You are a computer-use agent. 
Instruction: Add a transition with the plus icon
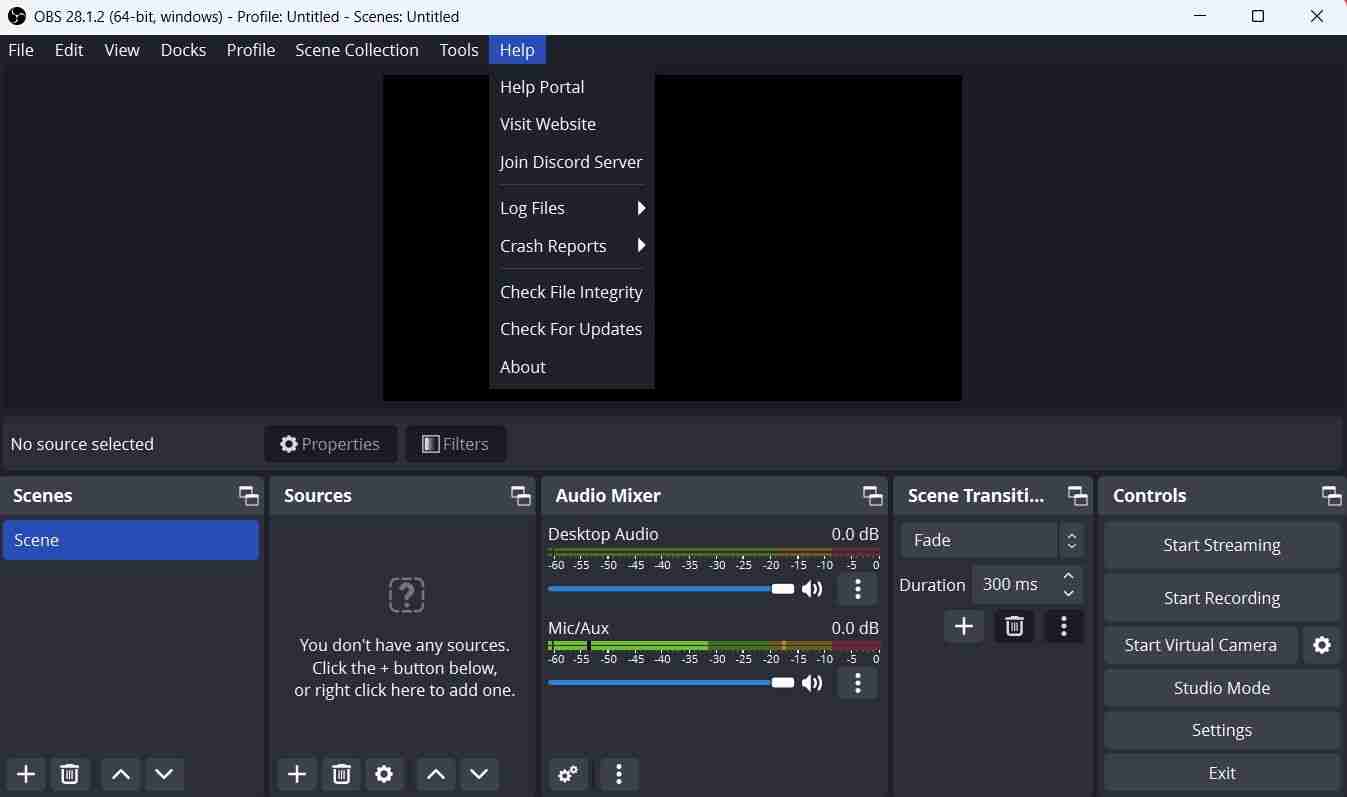963,626
